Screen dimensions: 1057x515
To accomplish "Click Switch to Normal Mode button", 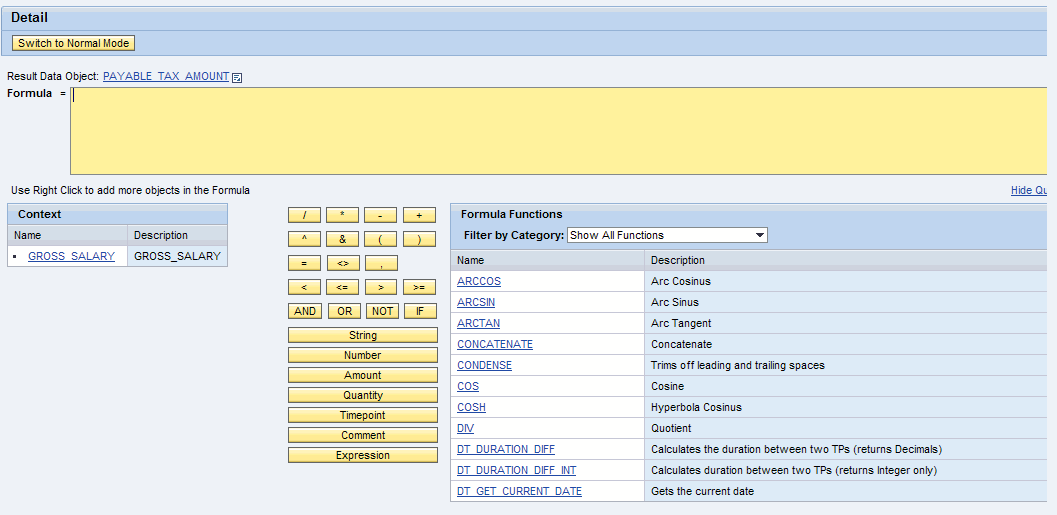I will (x=73, y=43).
